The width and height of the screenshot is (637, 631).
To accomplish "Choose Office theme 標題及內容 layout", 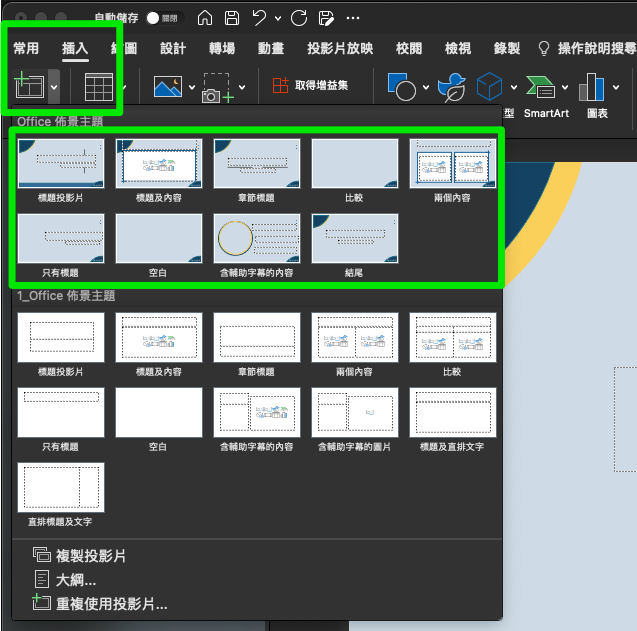I will pyautogui.click(x=159, y=163).
